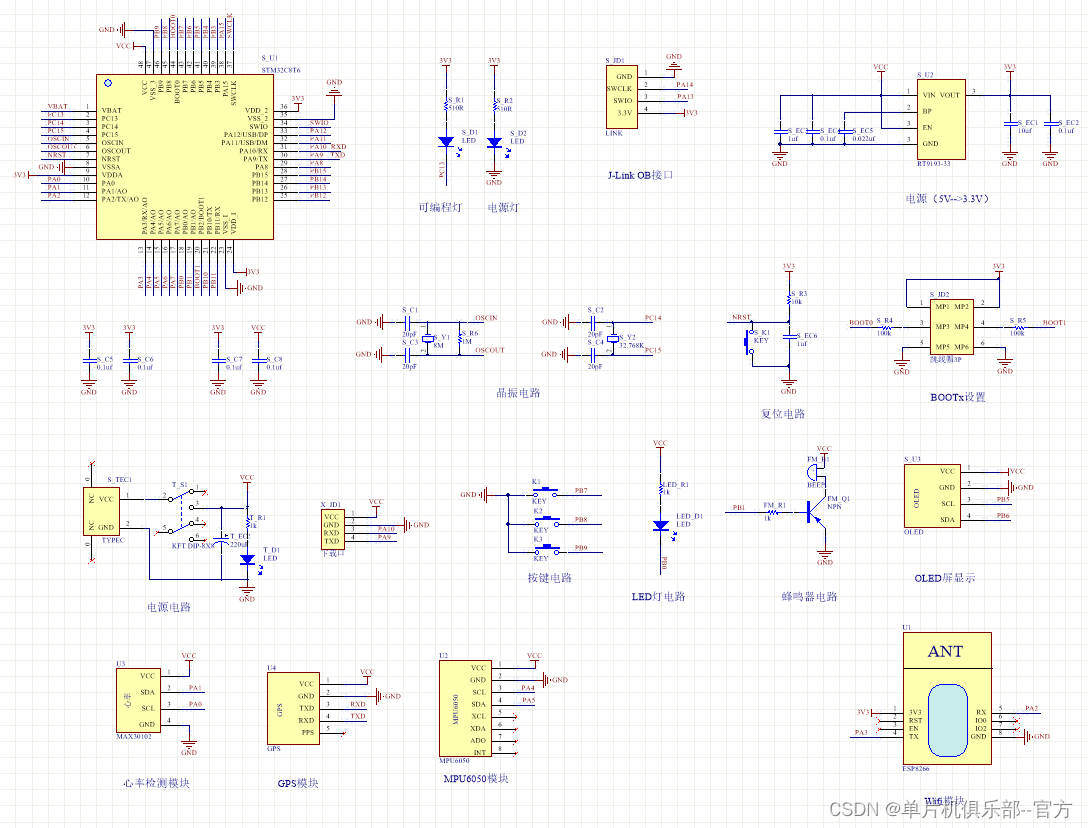Image resolution: width=1088 pixels, height=828 pixels.
Task: Click the S_K1 reset KEY switch symbol
Action: click(x=749, y=341)
